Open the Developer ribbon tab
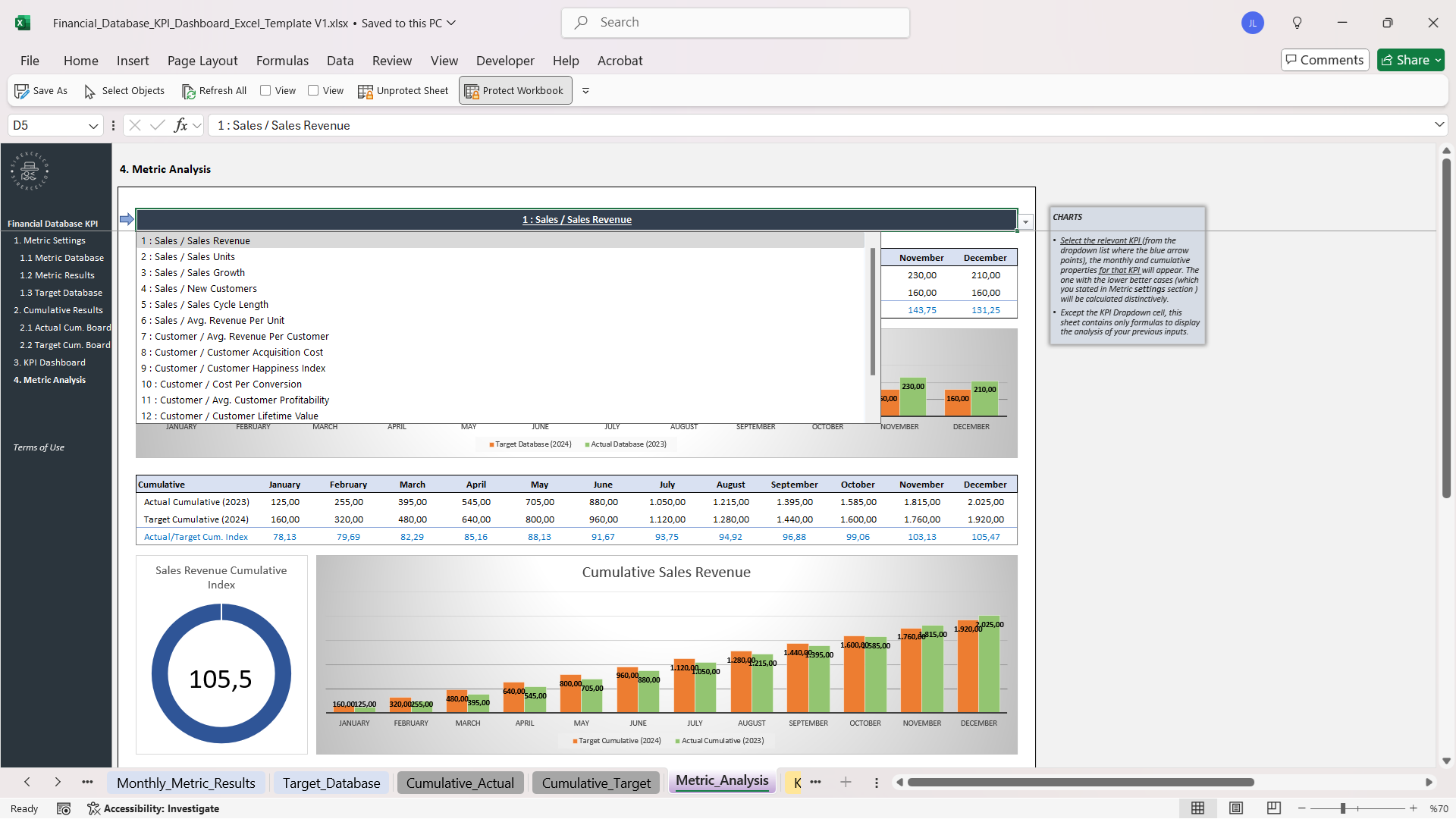Image resolution: width=1456 pixels, height=819 pixels. 505,61
